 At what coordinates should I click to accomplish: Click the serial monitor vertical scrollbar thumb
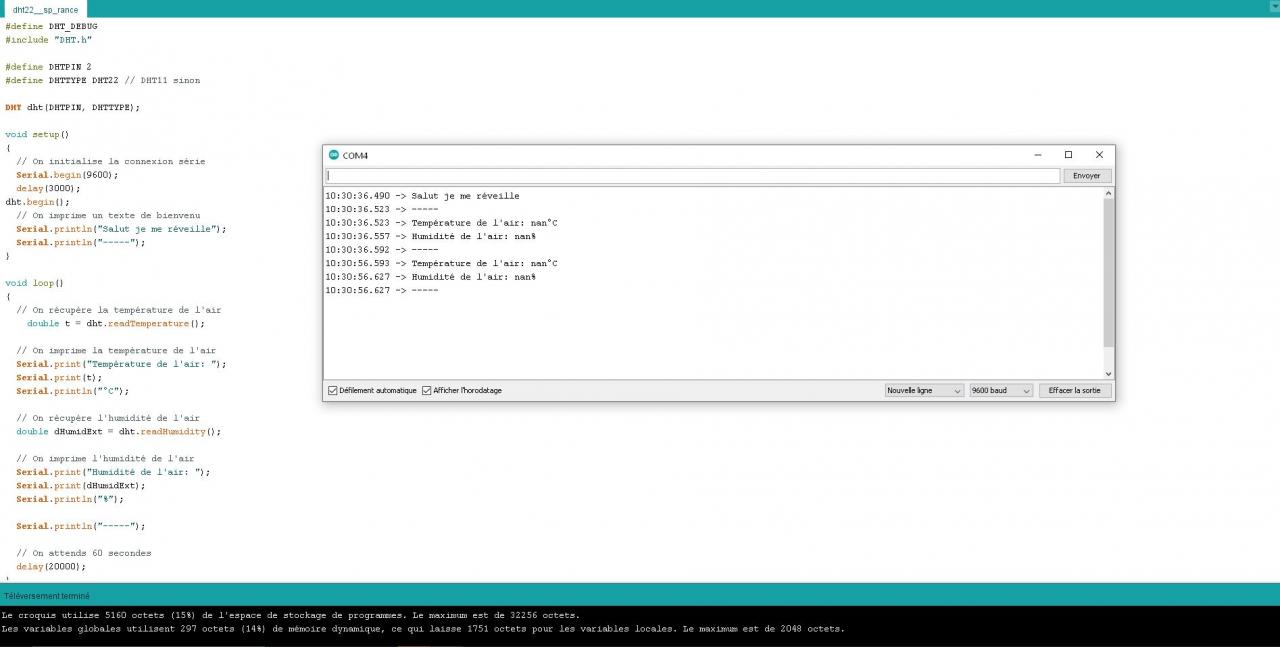tap(1108, 273)
